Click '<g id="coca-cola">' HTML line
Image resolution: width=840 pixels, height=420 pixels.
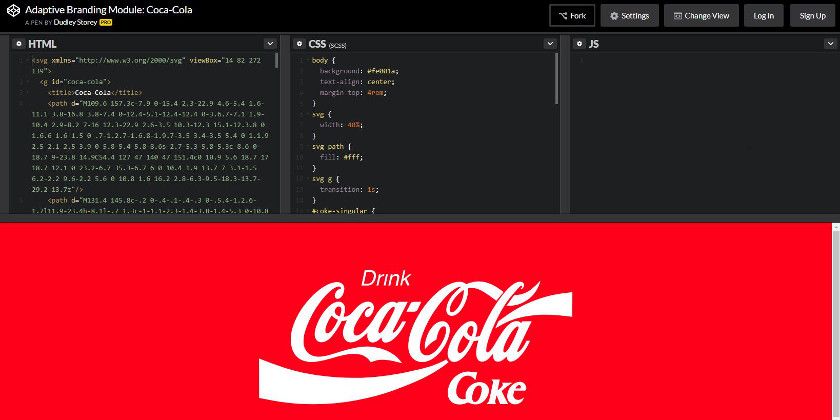click(75, 81)
